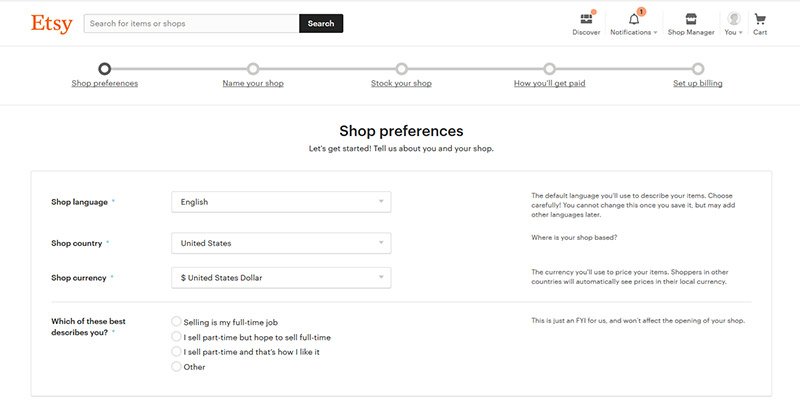
Task: Go to the 'Name your shop' step
Action: pyautogui.click(x=253, y=83)
